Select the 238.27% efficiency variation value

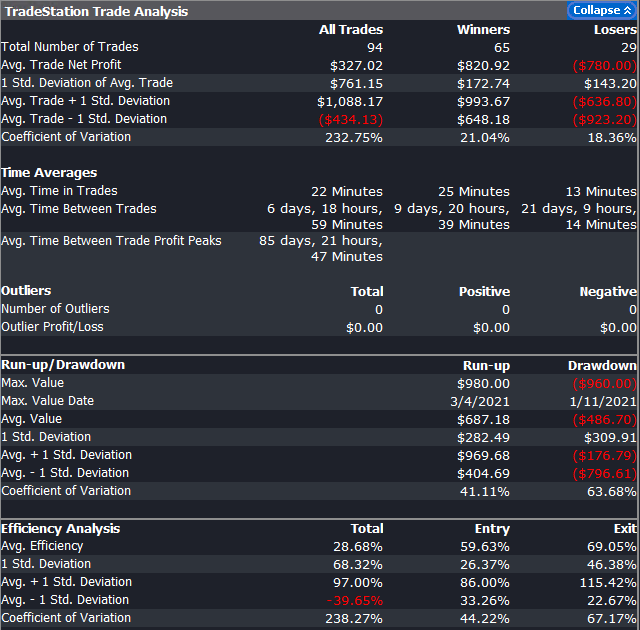point(354,618)
